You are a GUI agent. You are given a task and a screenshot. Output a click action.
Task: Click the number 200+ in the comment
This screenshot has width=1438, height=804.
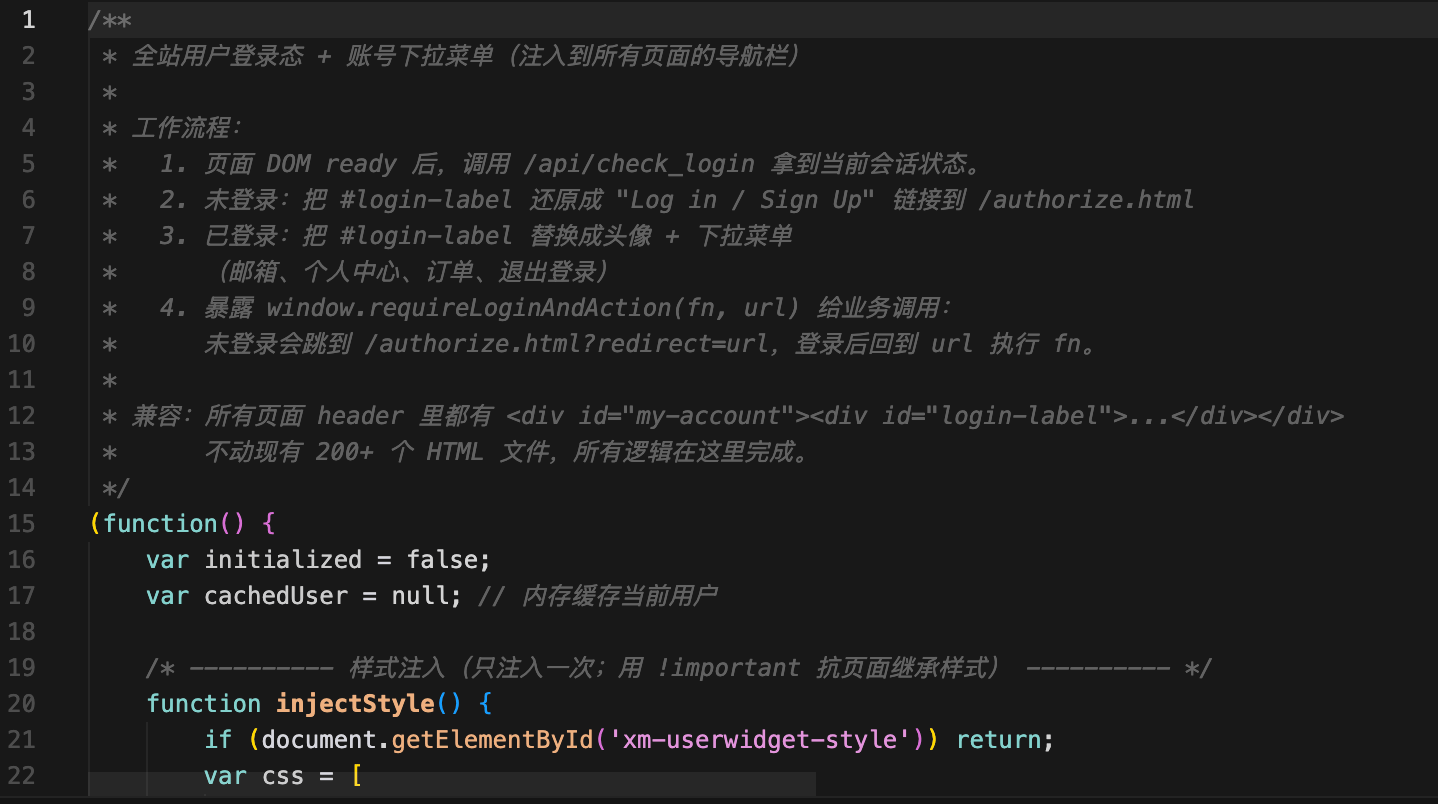(346, 452)
